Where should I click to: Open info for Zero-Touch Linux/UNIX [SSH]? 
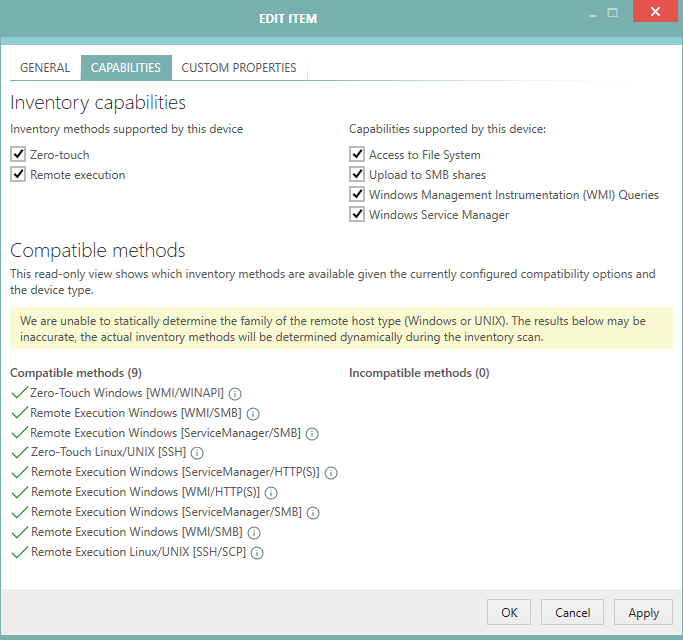pyautogui.click(x=197, y=453)
